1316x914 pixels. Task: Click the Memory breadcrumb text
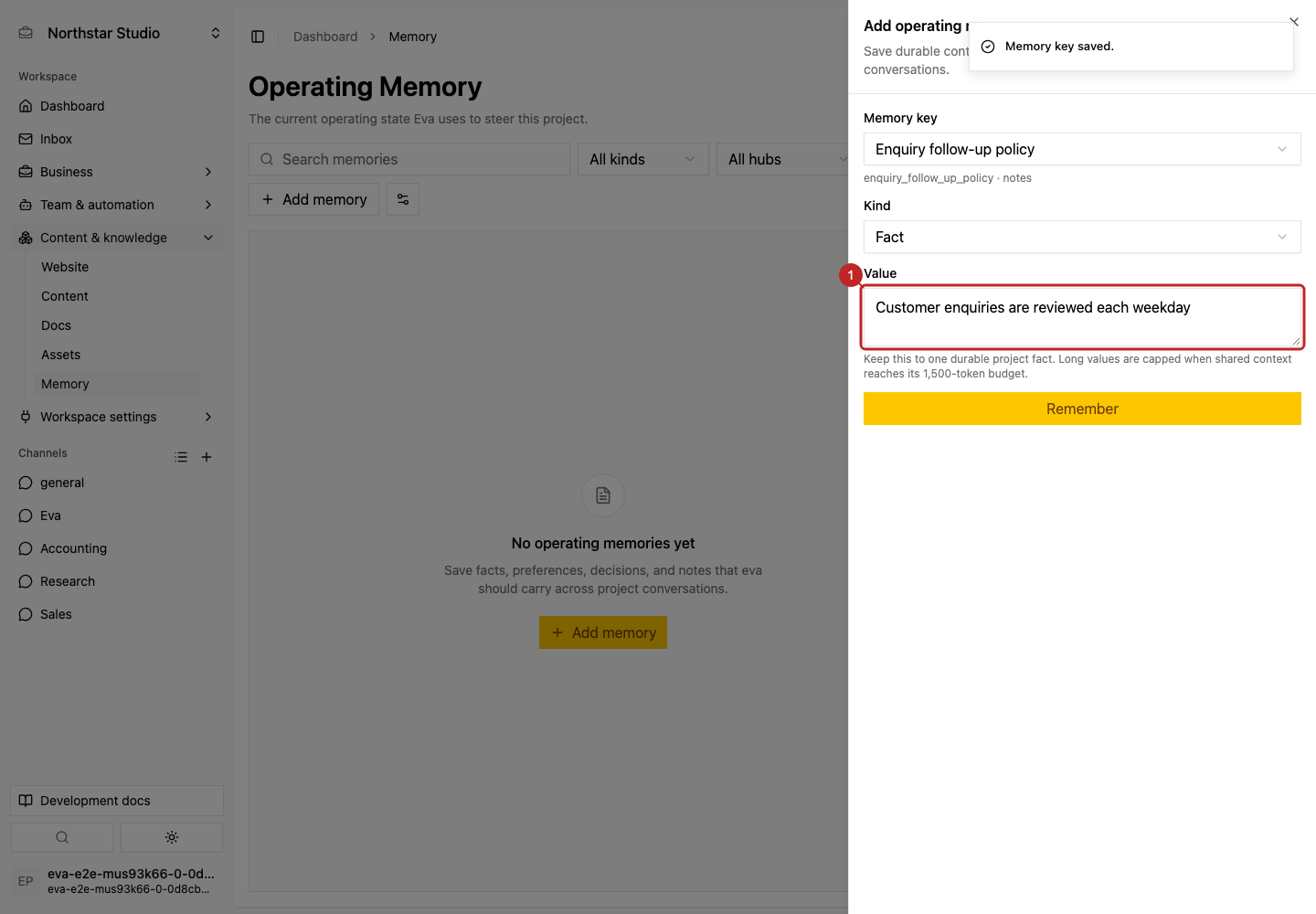click(x=413, y=37)
